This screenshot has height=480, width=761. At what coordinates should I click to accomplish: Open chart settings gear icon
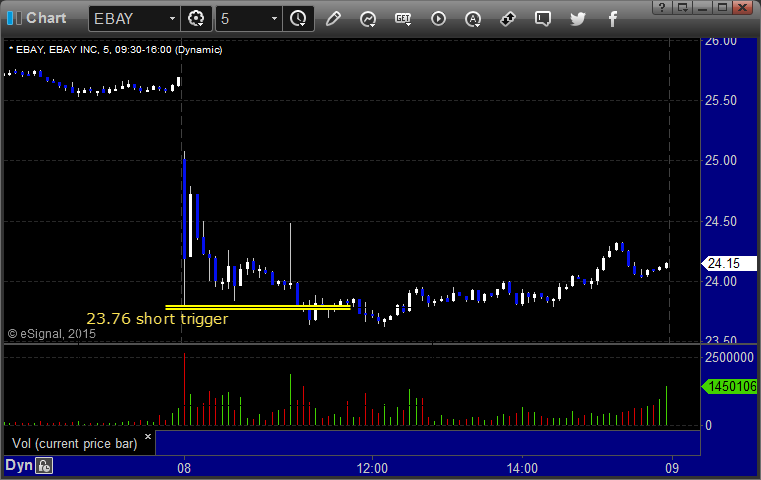coord(196,18)
